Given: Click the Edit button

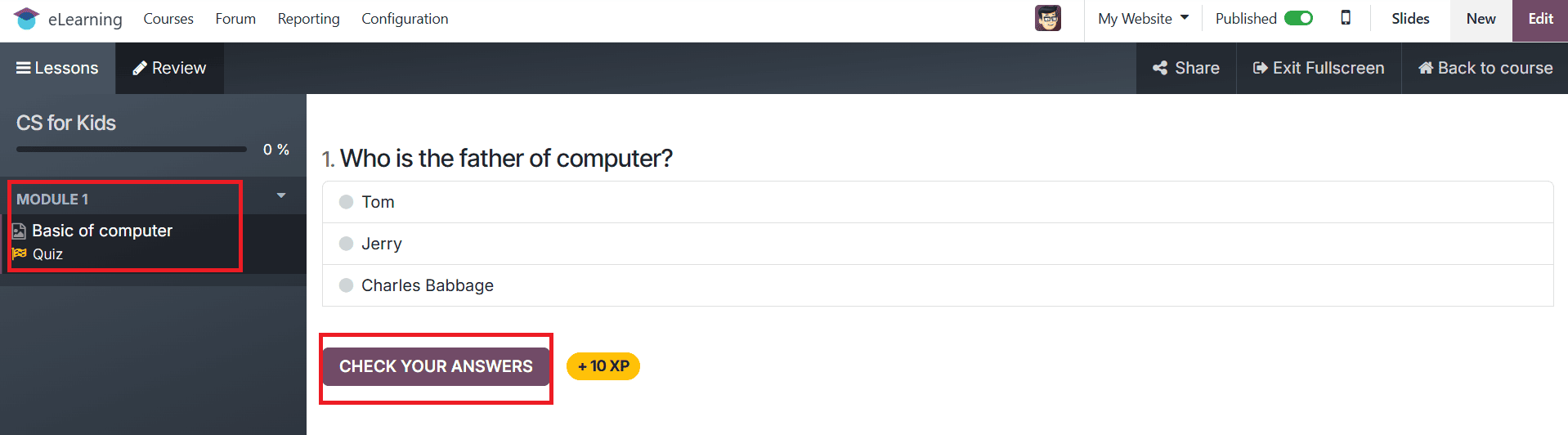Looking at the screenshot, I should 1540,19.
